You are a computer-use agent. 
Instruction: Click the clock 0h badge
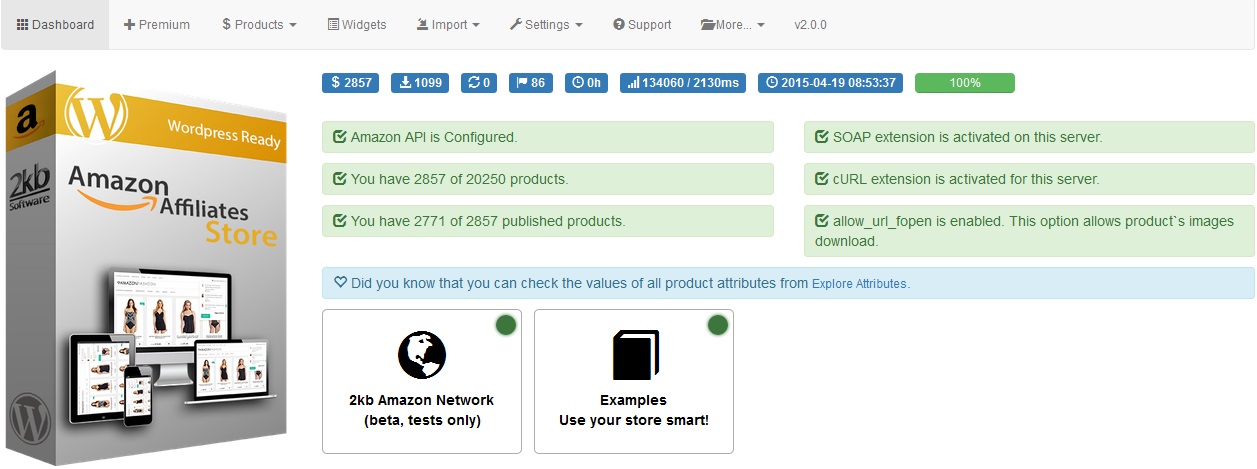(586, 83)
